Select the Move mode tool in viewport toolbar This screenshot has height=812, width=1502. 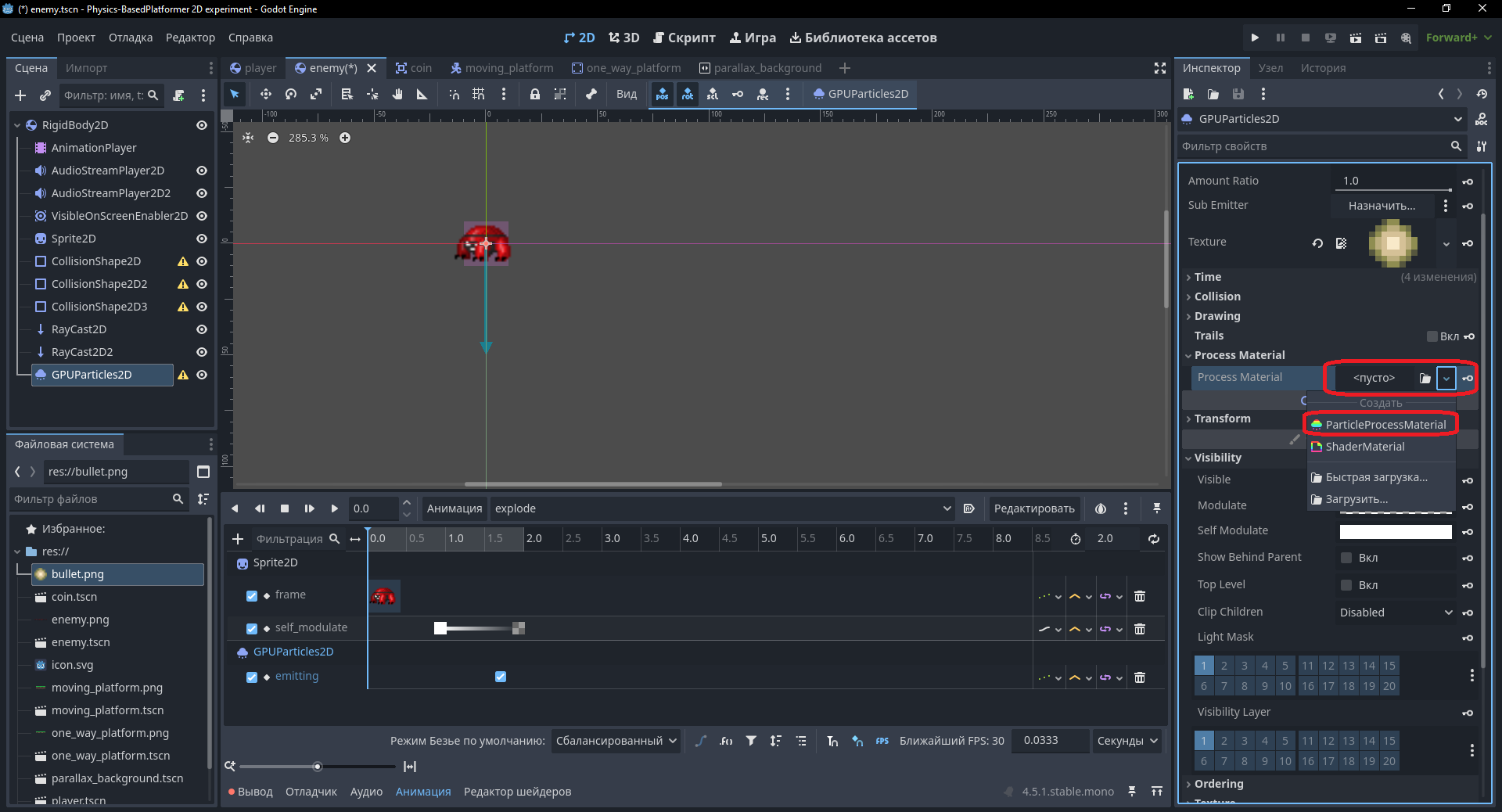pos(266,94)
